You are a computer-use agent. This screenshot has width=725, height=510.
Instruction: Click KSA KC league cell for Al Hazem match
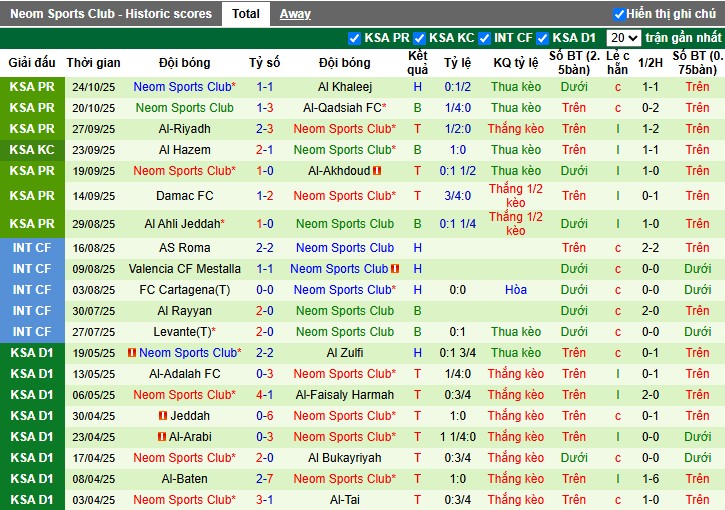[32, 150]
